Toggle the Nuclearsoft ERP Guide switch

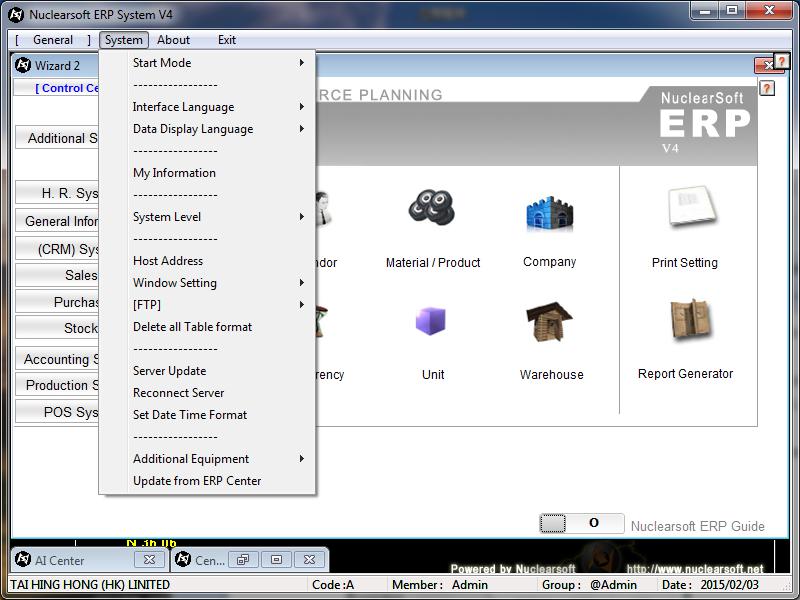(x=582, y=523)
